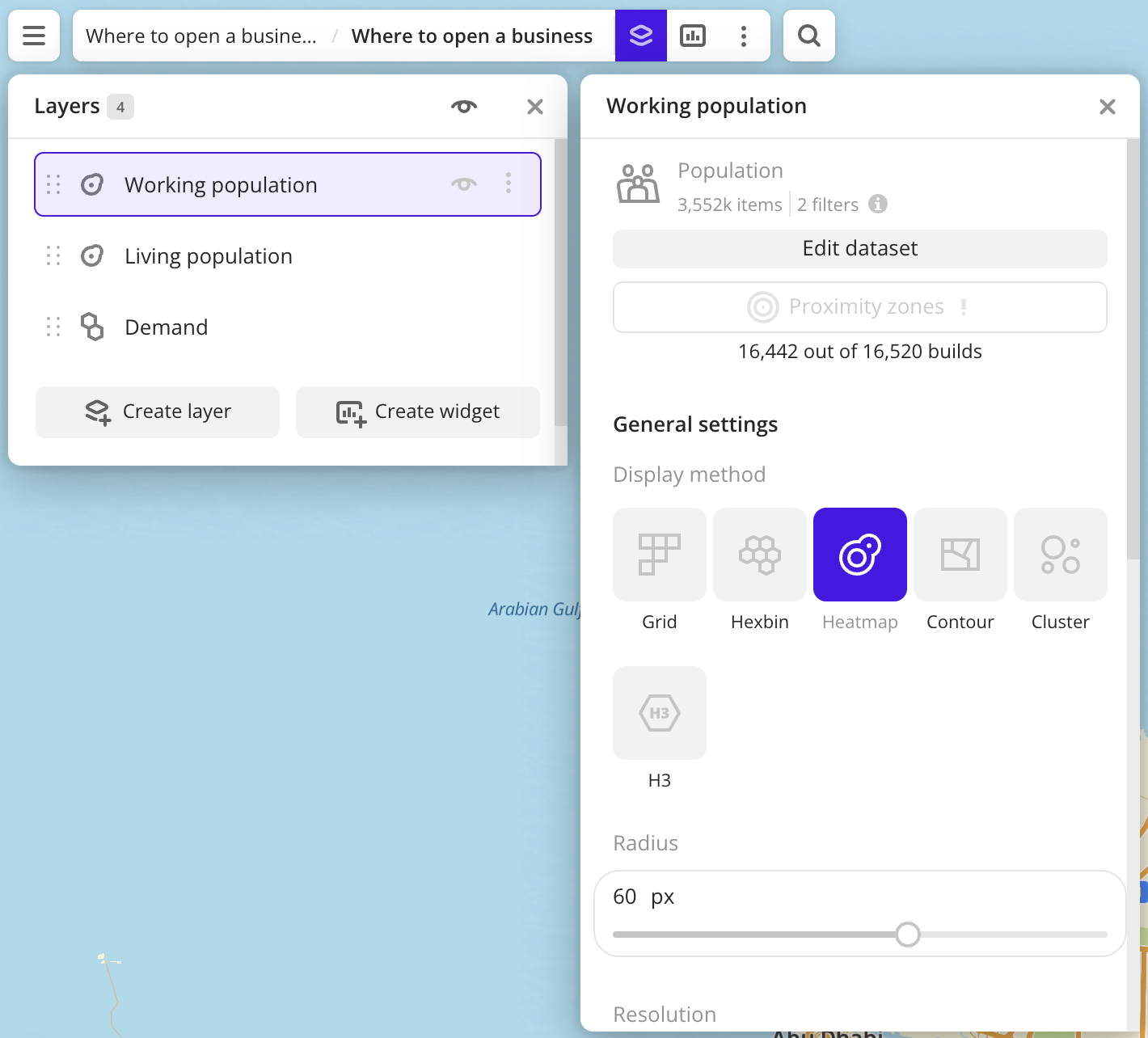Choose the Contour display method

point(960,555)
